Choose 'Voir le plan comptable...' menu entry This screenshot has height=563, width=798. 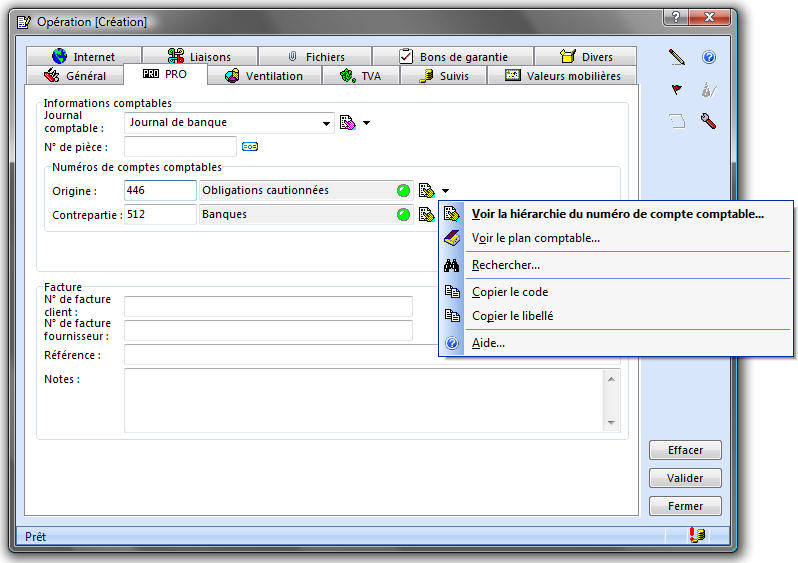tap(536, 238)
